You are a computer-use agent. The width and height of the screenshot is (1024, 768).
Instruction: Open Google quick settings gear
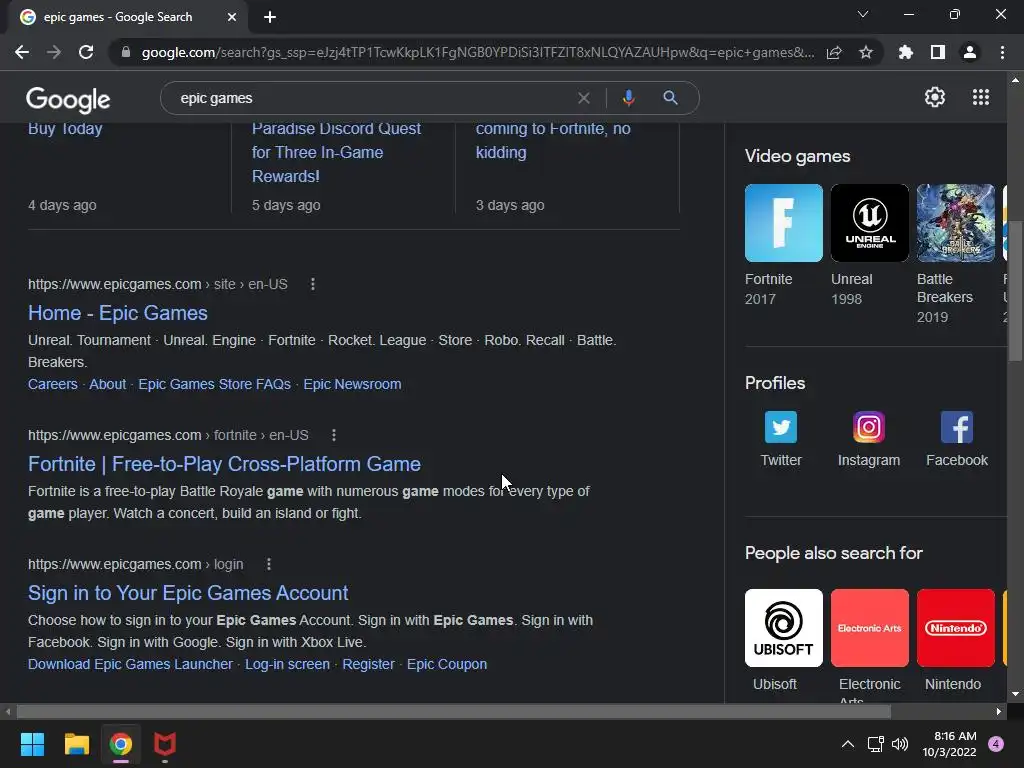click(x=935, y=97)
